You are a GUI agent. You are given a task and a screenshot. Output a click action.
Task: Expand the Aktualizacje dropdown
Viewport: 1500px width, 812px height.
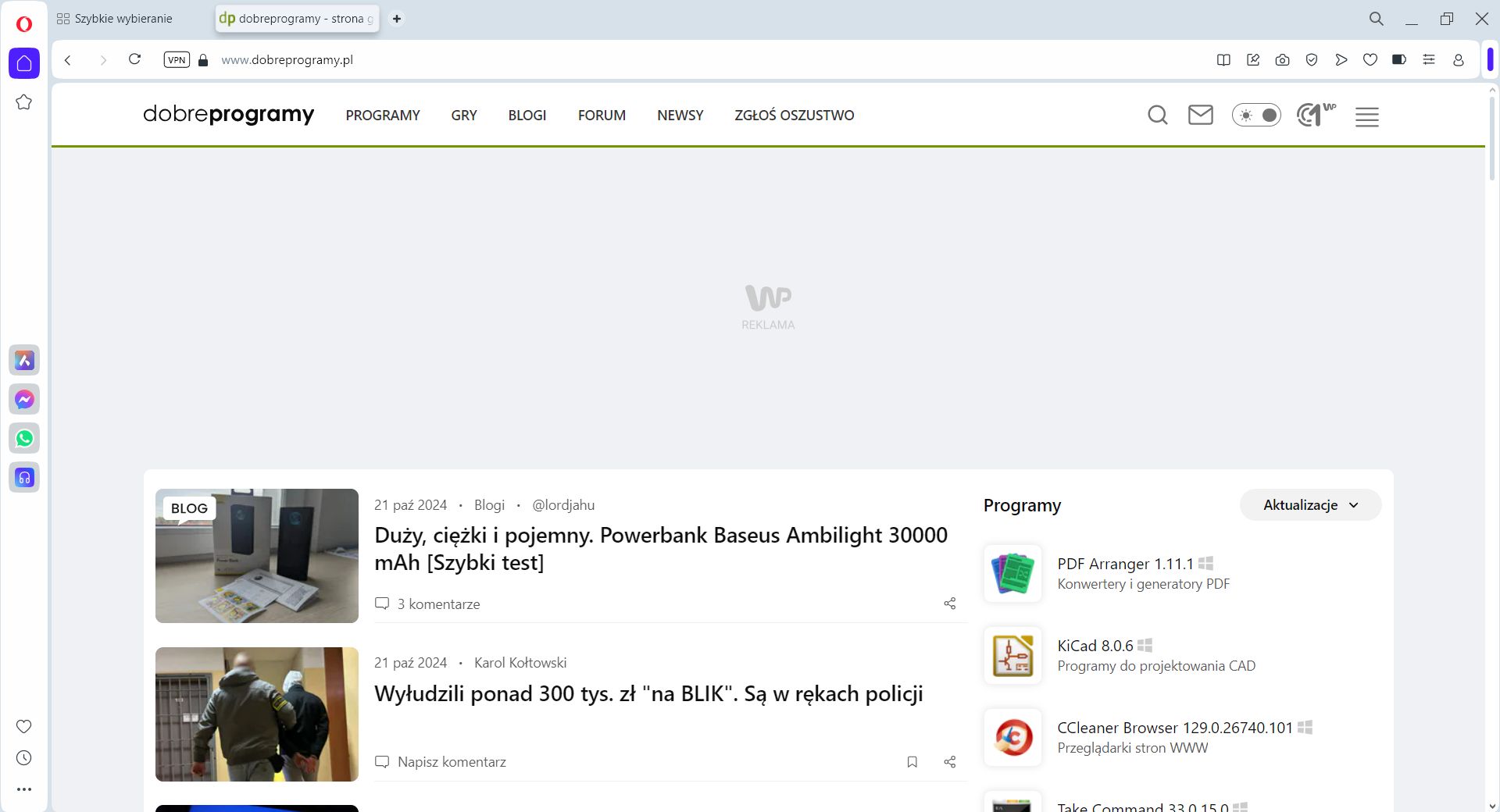(1309, 504)
